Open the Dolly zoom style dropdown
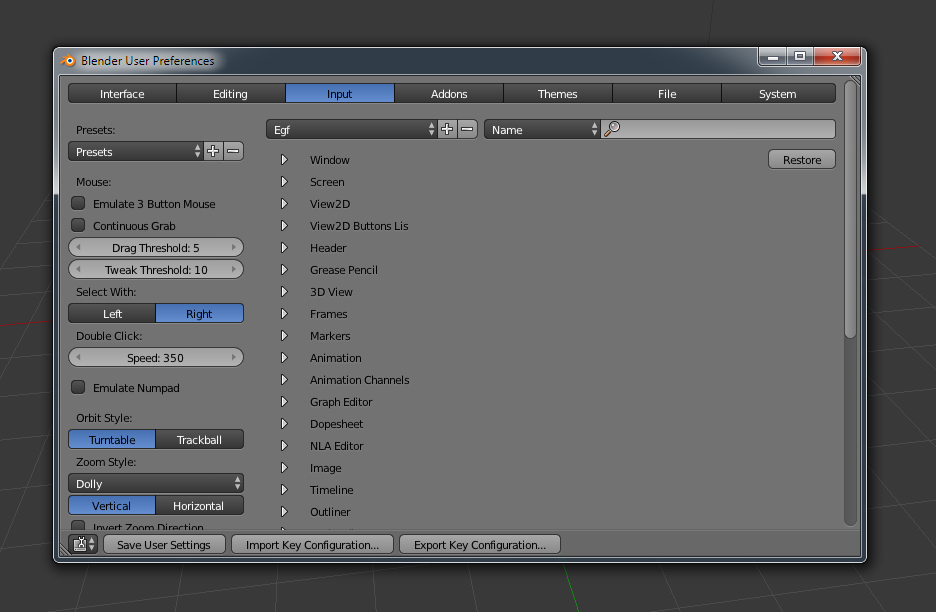The image size is (936, 612). 156,484
